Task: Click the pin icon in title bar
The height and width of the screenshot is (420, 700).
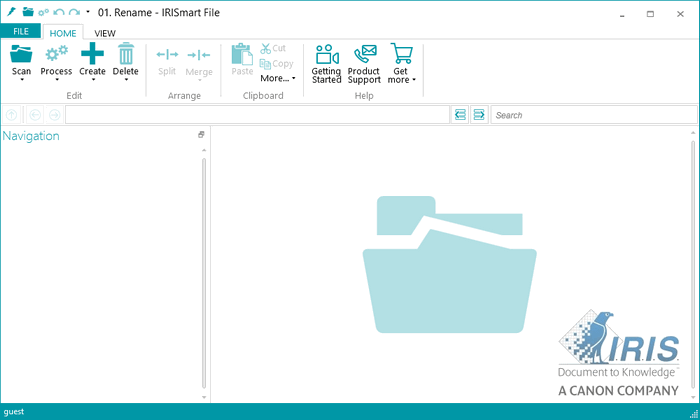Action: (10, 12)
